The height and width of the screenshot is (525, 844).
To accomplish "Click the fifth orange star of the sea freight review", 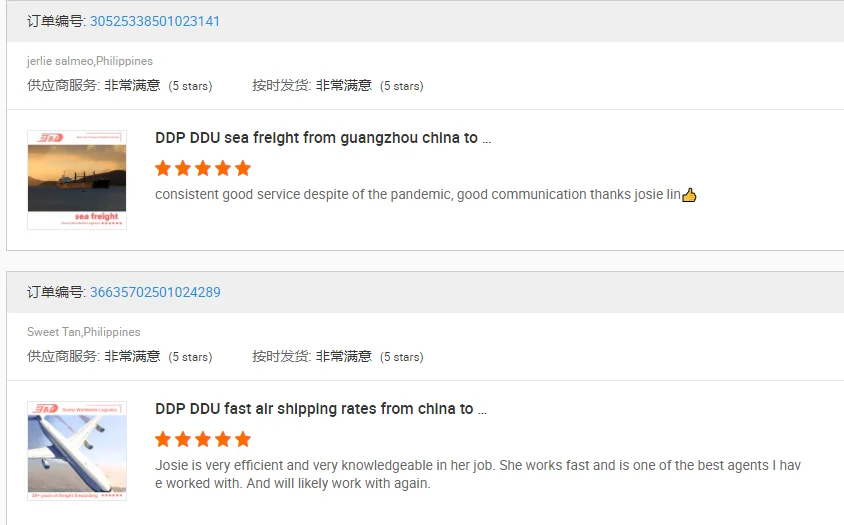I will pos(243,168).
